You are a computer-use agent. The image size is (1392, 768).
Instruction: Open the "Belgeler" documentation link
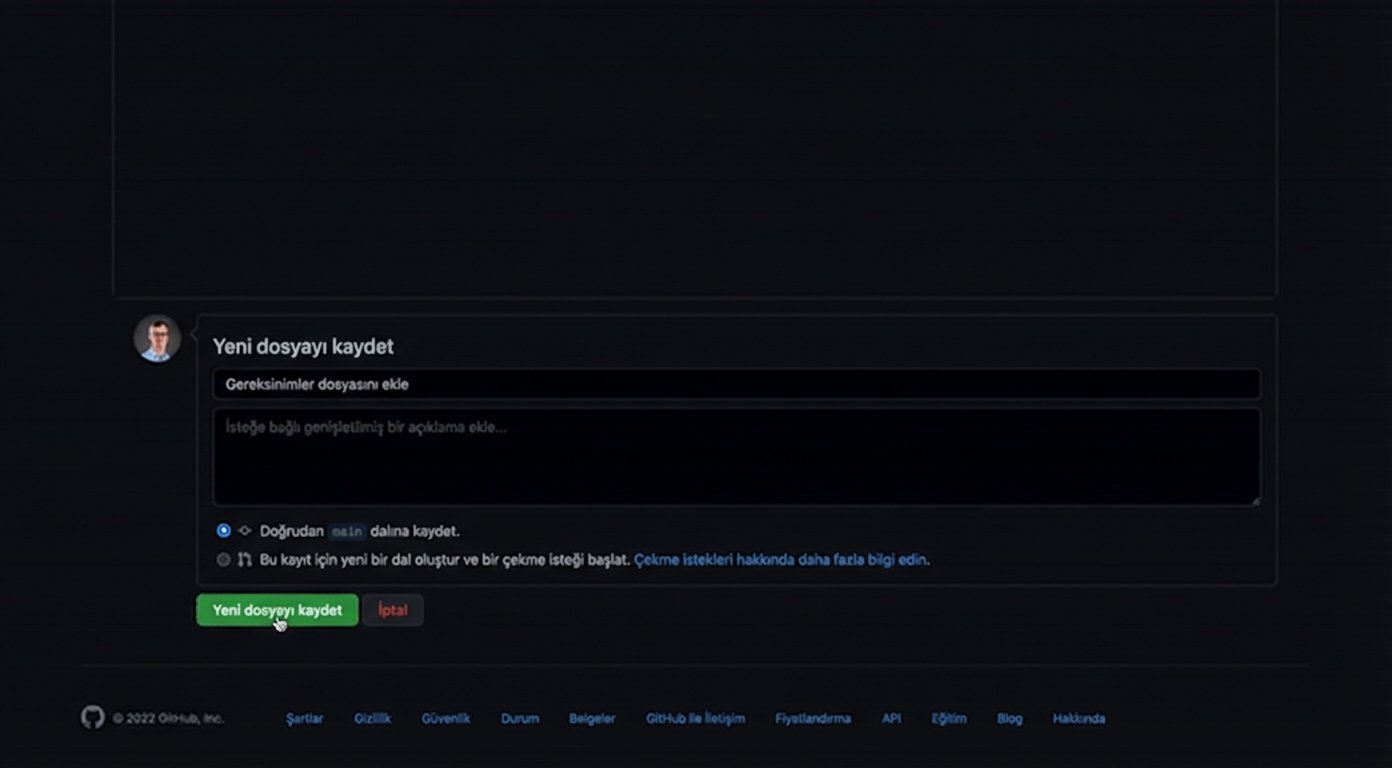tap(592, 718)
